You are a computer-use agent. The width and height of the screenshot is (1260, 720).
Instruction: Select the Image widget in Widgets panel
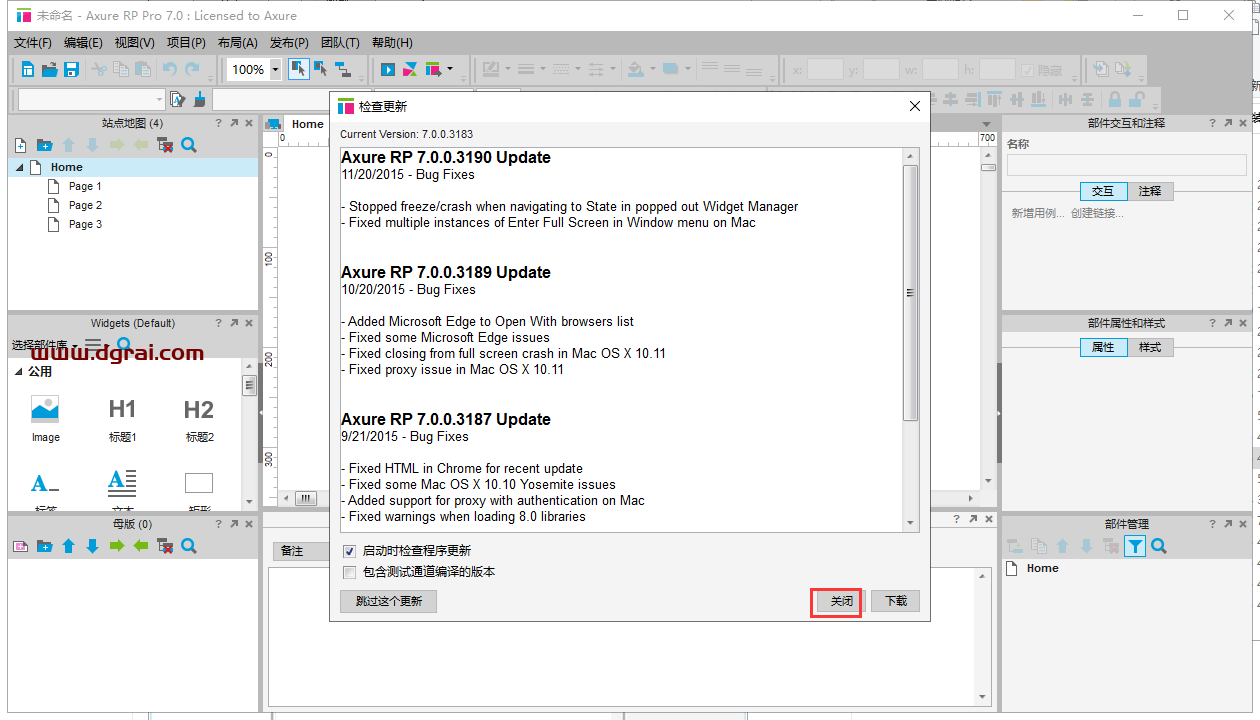[x=45, y=408]
